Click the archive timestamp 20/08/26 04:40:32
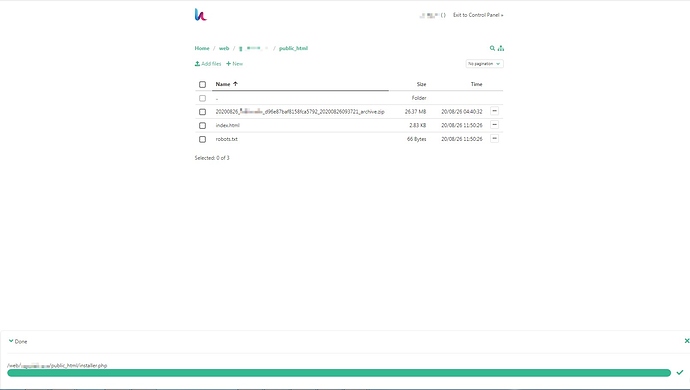 (462, 112)
